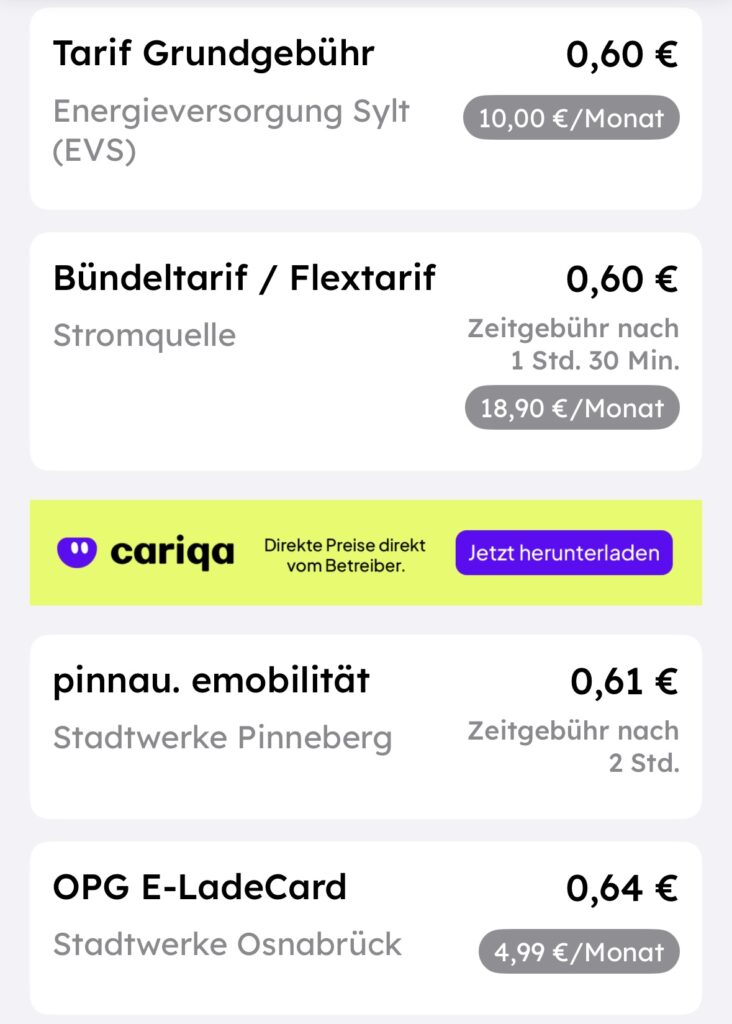Tap the Stromquelle provider label
Screen dimensions: 732x1024
tap(144, 336)
